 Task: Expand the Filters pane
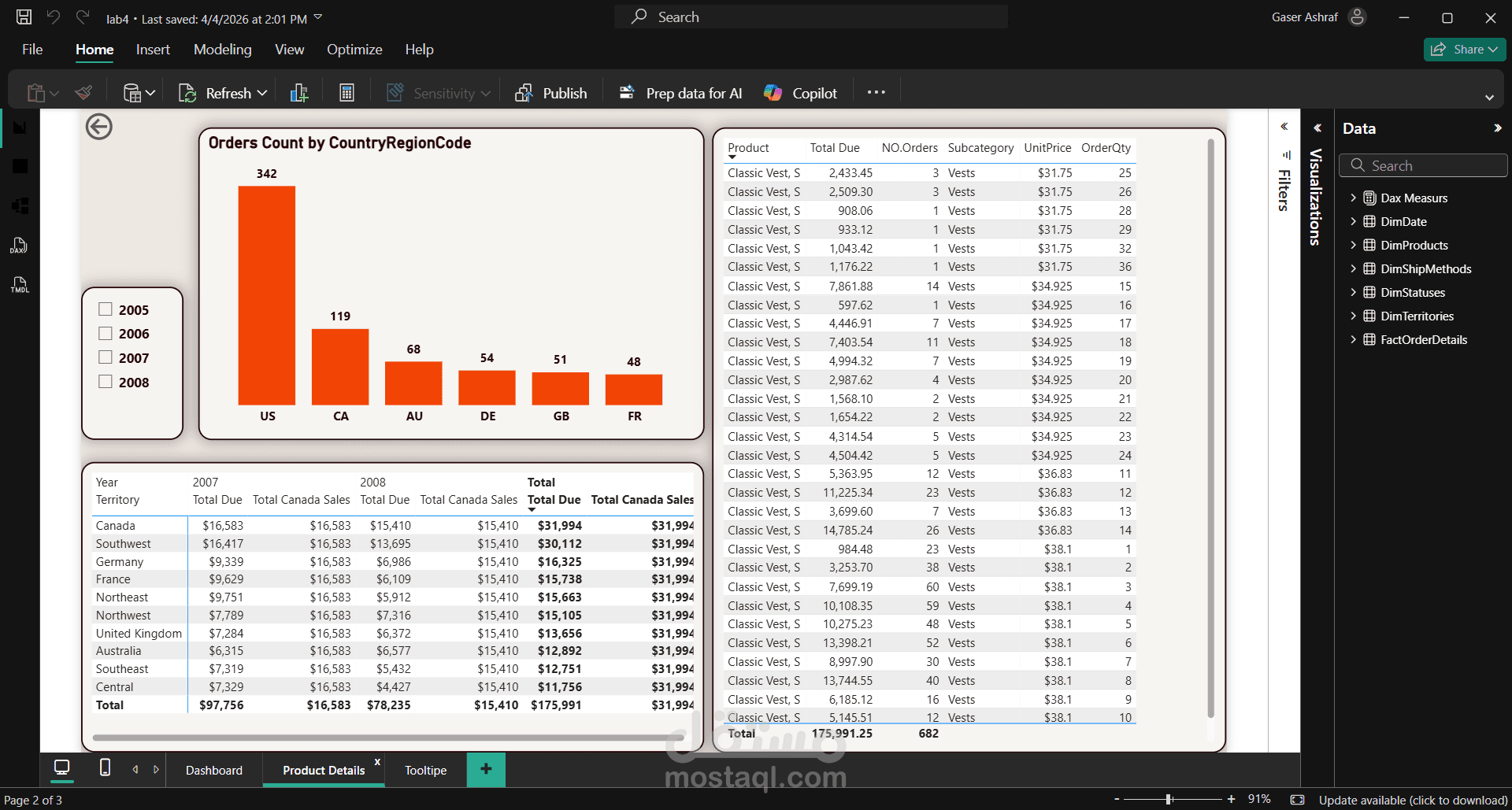coord(1284,127)
